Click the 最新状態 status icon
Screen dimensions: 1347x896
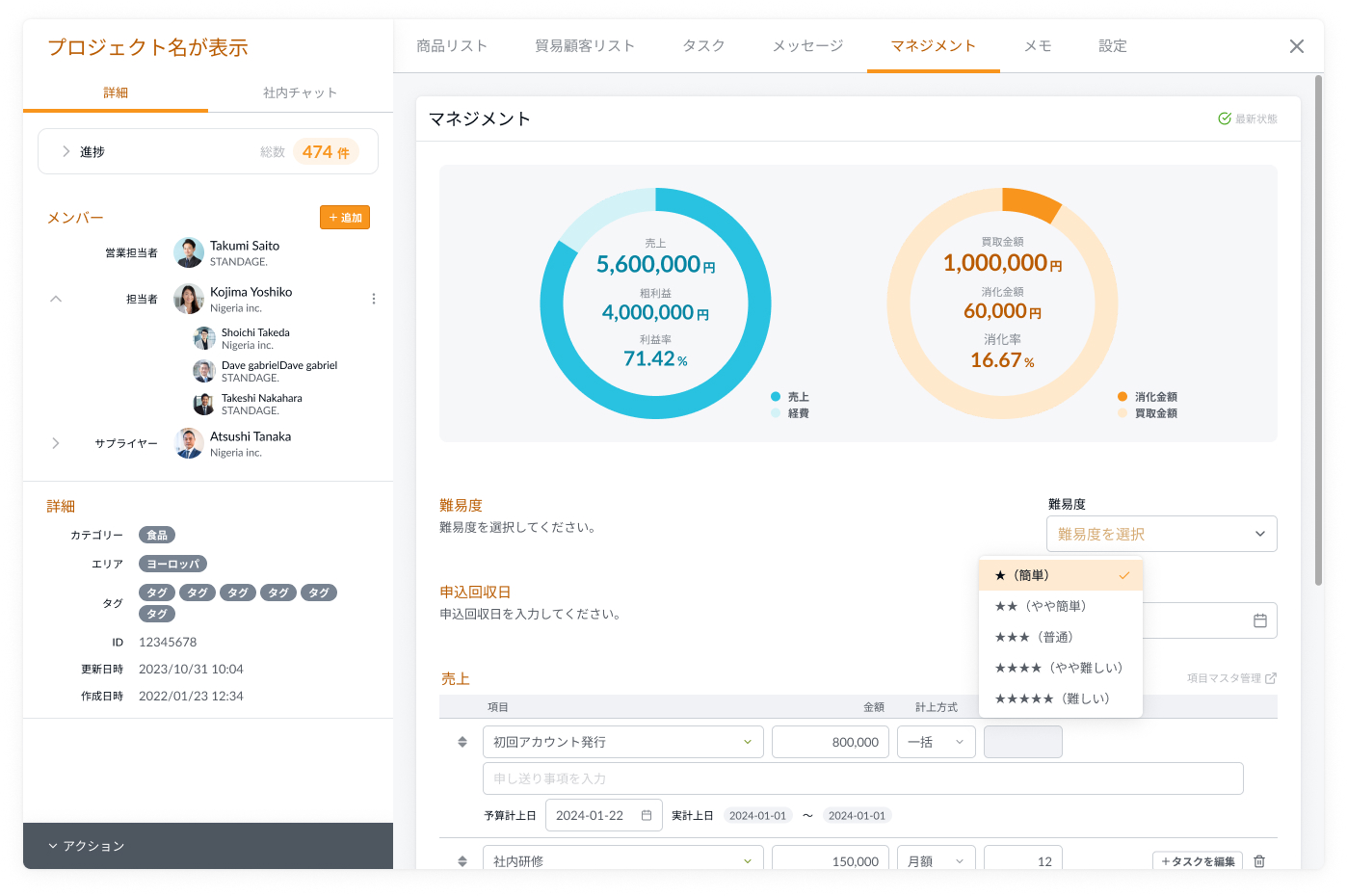point(1225,119)
